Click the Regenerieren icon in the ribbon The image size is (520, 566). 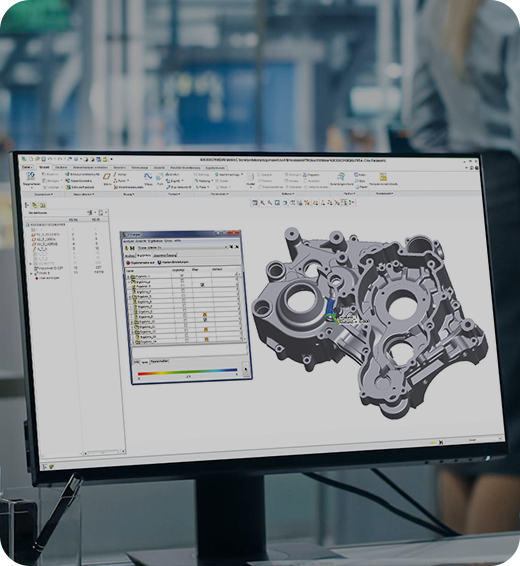pyautogui.click(x=31, y=177)
